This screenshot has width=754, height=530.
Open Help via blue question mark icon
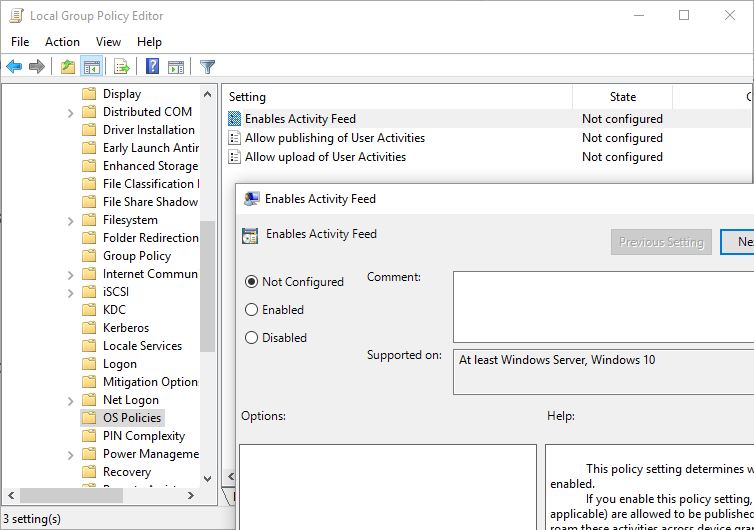tap(152, 67)
